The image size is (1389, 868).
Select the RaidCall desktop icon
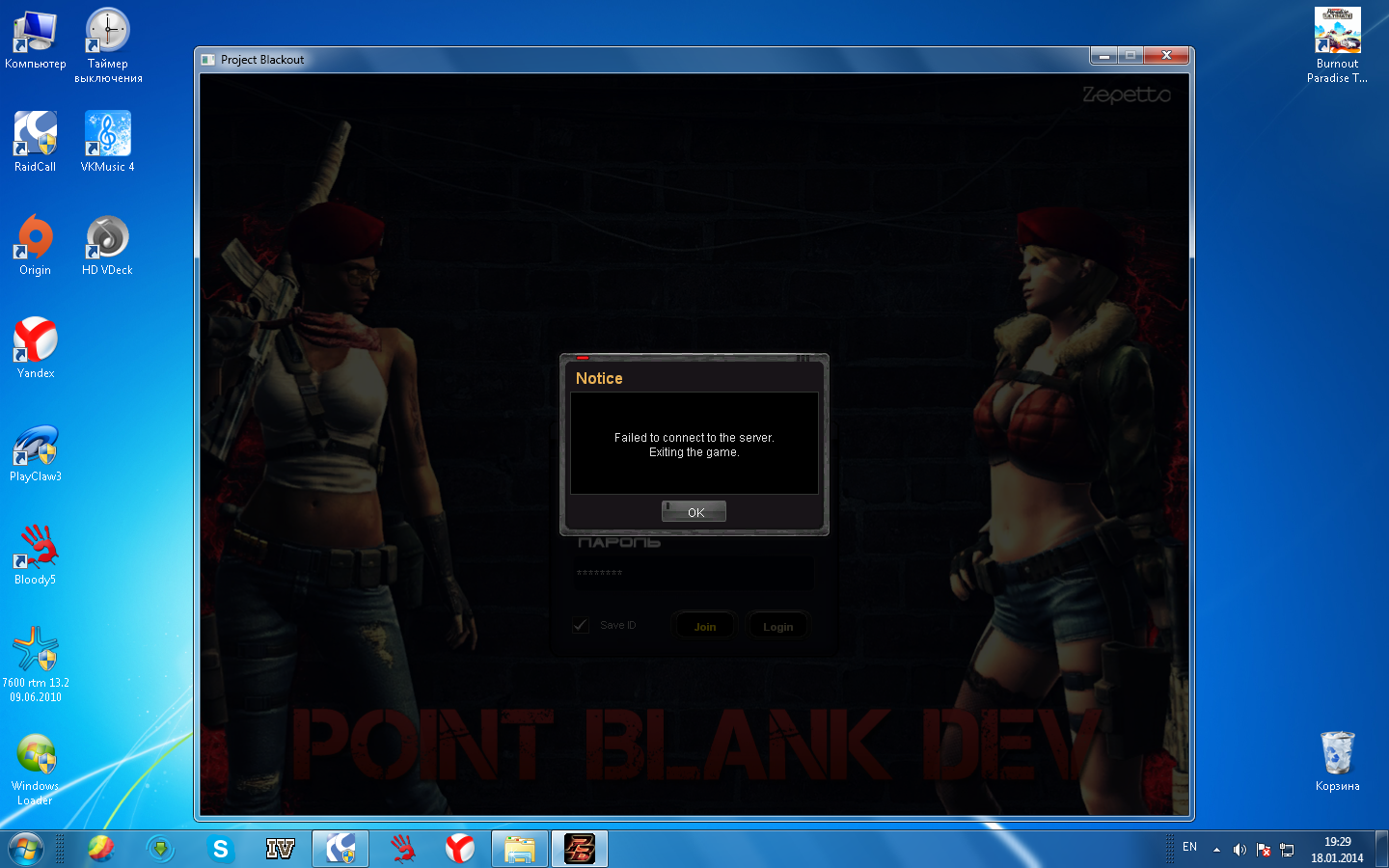pyautogui.click(x=36, y=142)
